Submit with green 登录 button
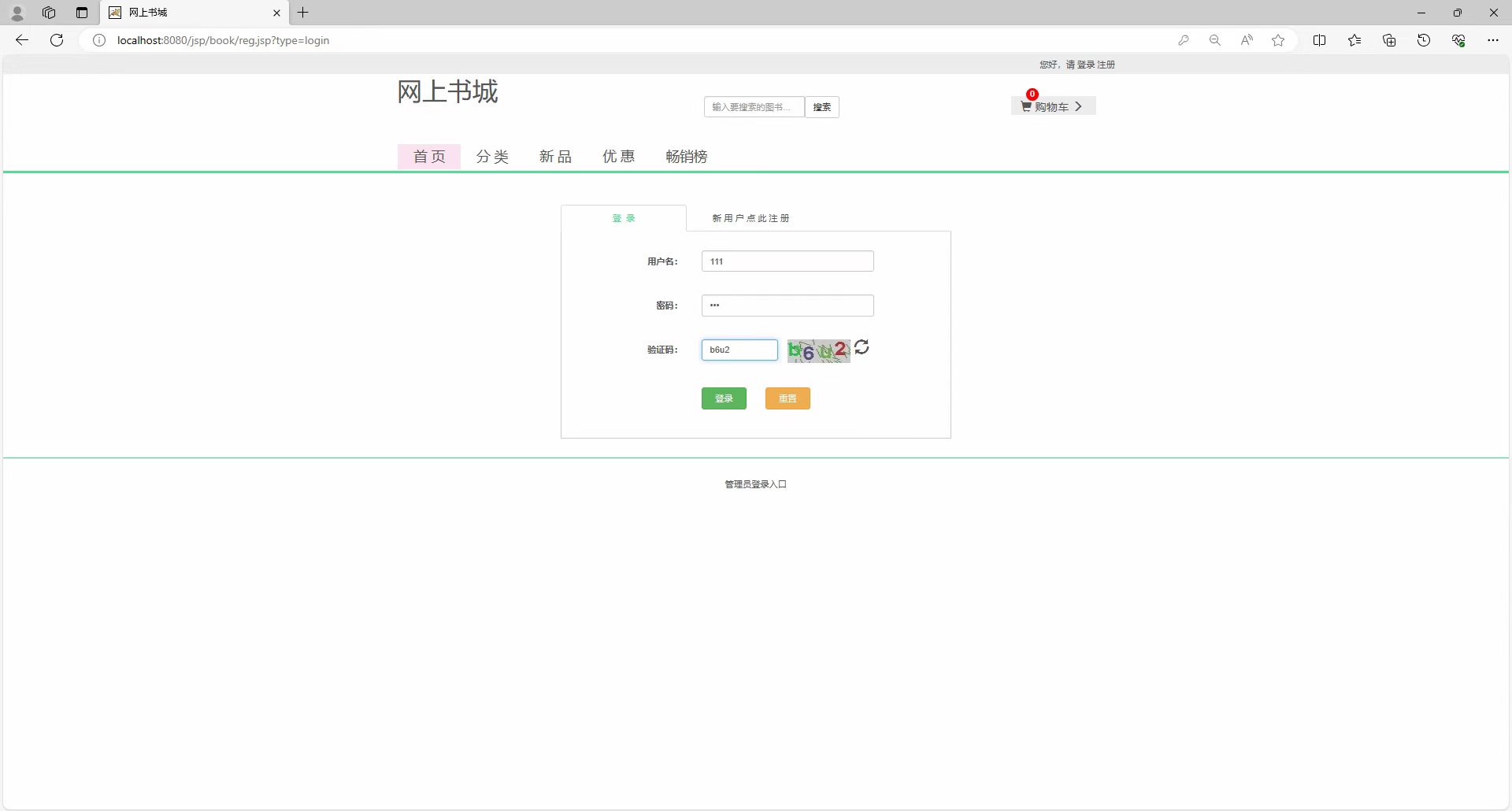Image resolution: width=1512 pixels, height=811 pixels. point(724,398)
